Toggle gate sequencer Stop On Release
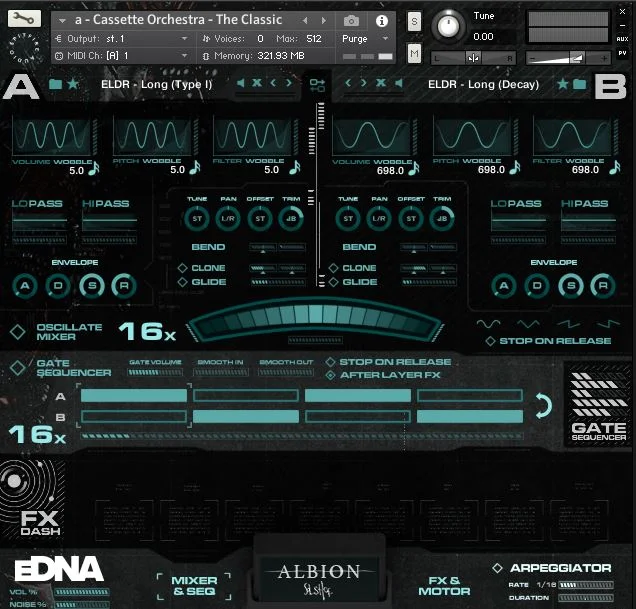 (331, 362)
